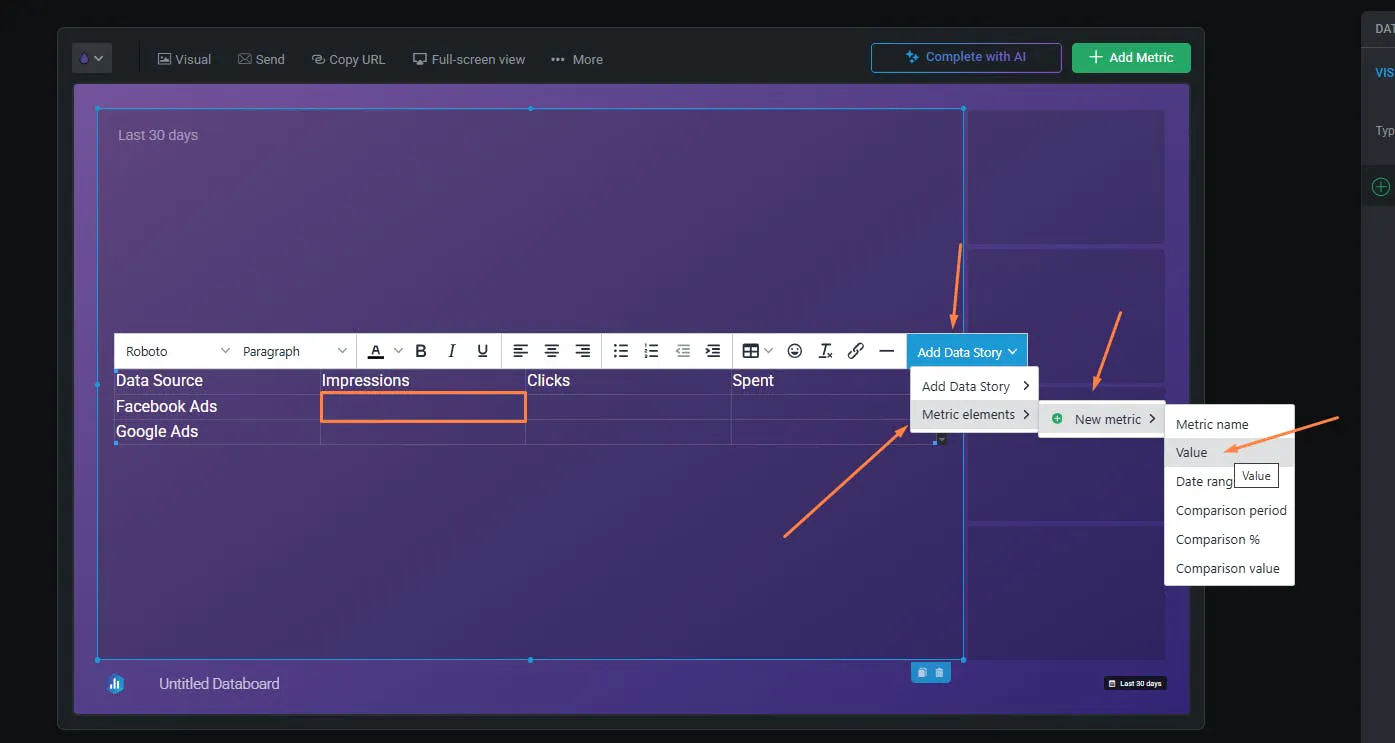This screenshot has width=1395, height=743.
Task: Delete the block using trash icon
Action: (x=940, y=672)
